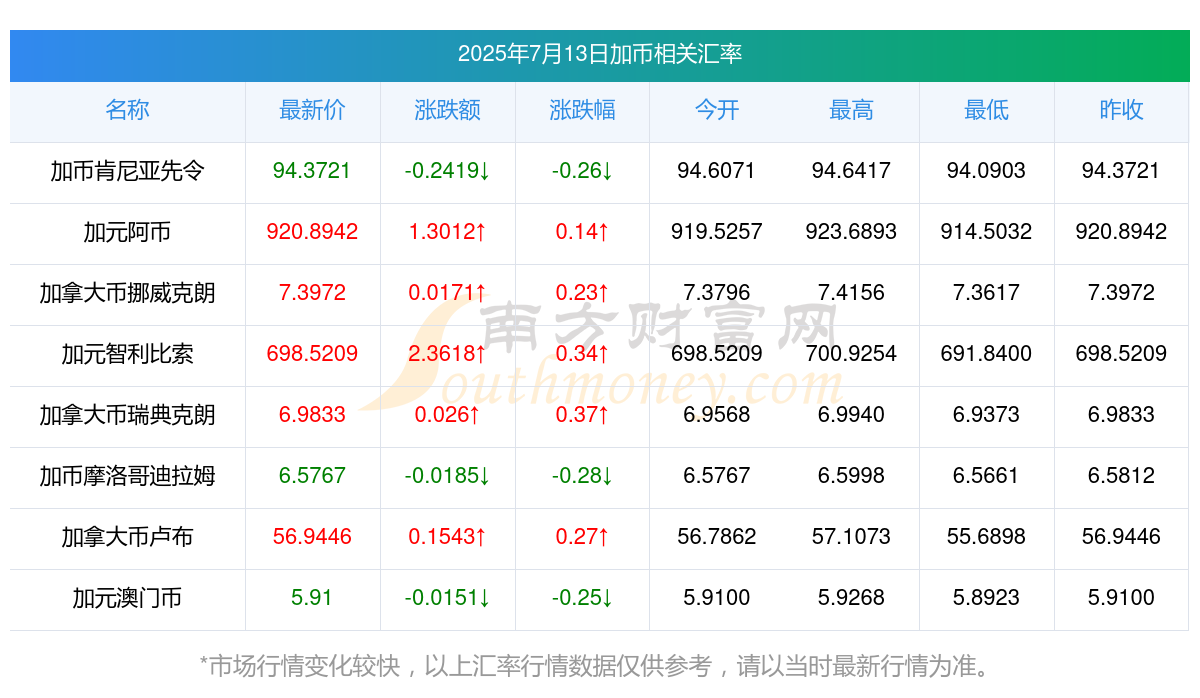The height and width of the screenshot is (698, 1200).
Task: Select the 最低 column header
Action: coord(986,110)
